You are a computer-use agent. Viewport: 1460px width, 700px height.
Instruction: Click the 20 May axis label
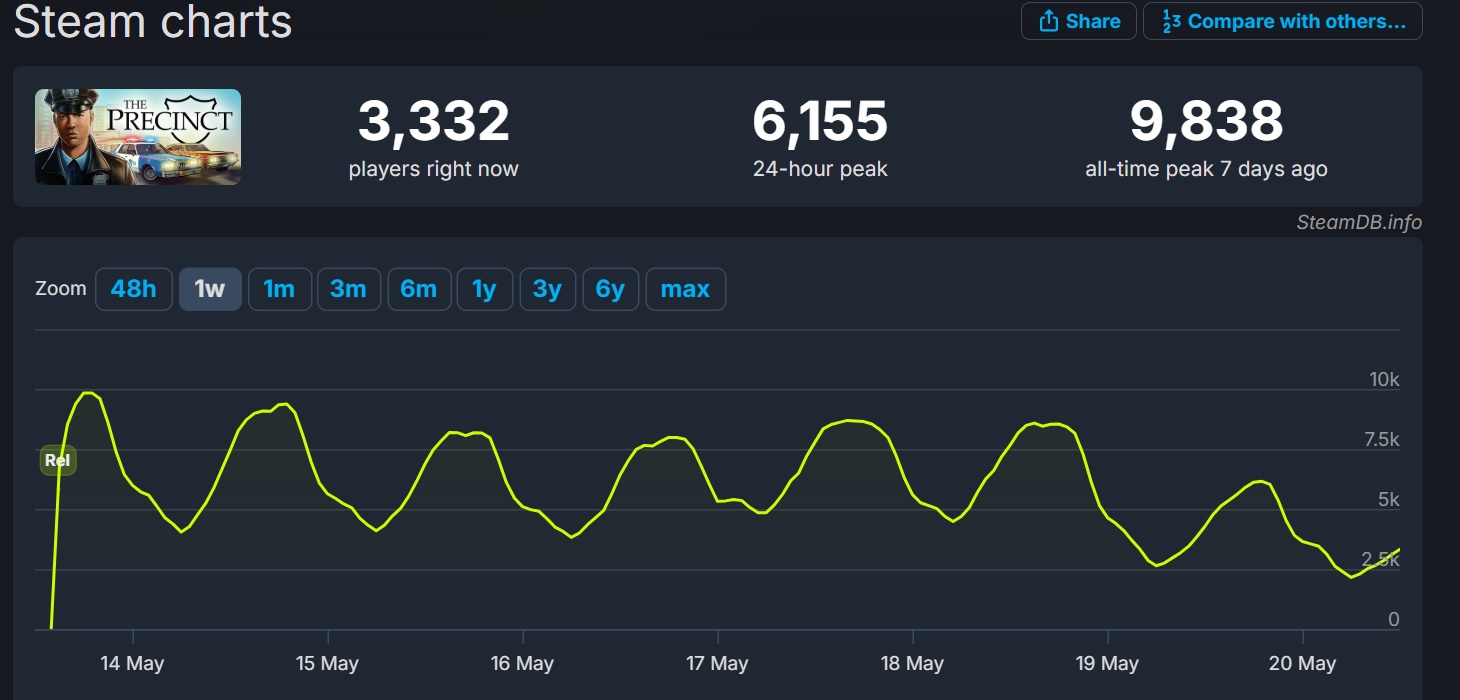click(1303, 663)
